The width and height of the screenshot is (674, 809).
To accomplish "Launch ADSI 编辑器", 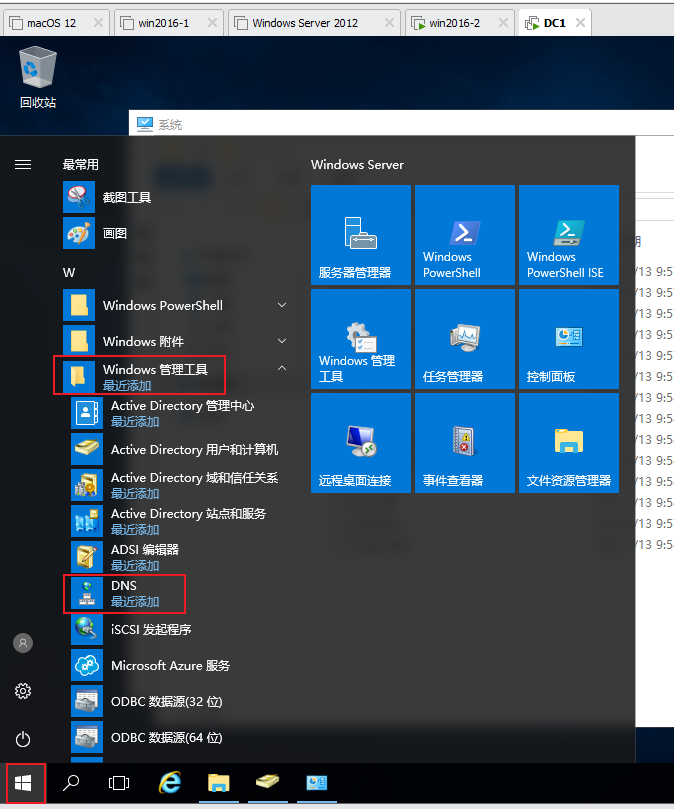I will click(x=179, y=557).
